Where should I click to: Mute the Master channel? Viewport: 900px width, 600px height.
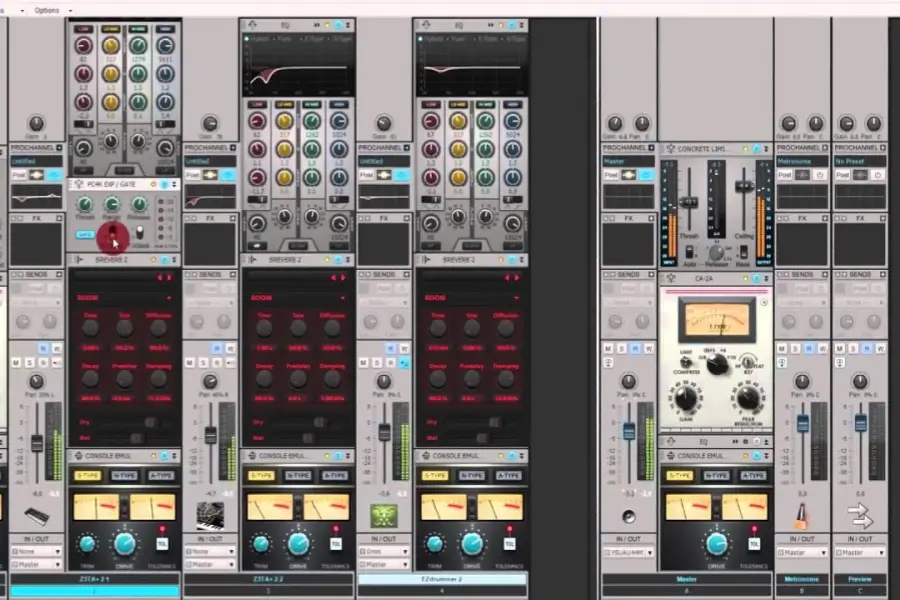[608, 346]
